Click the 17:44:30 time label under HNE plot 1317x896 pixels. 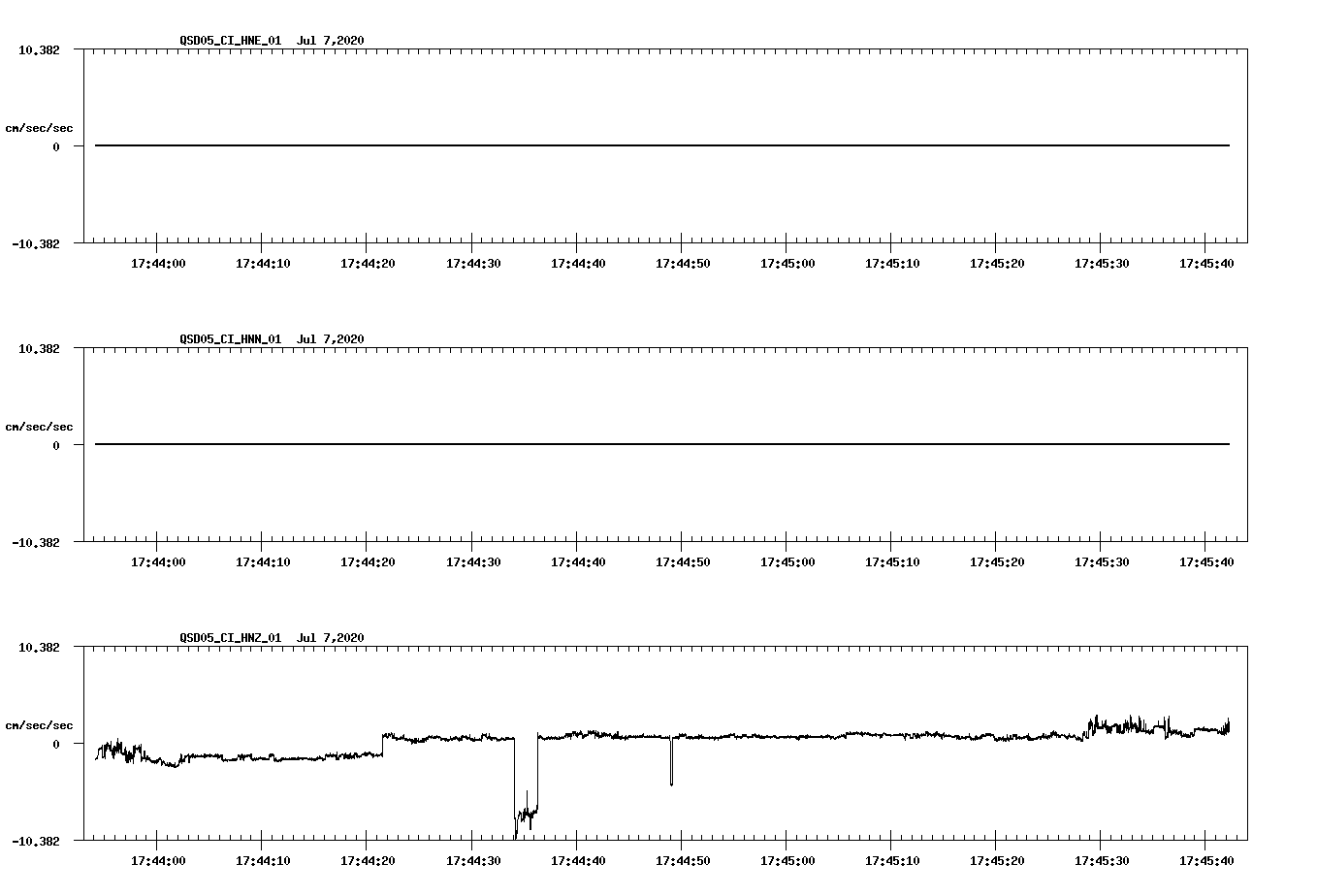pyautogui.click(x=473, y=264)
